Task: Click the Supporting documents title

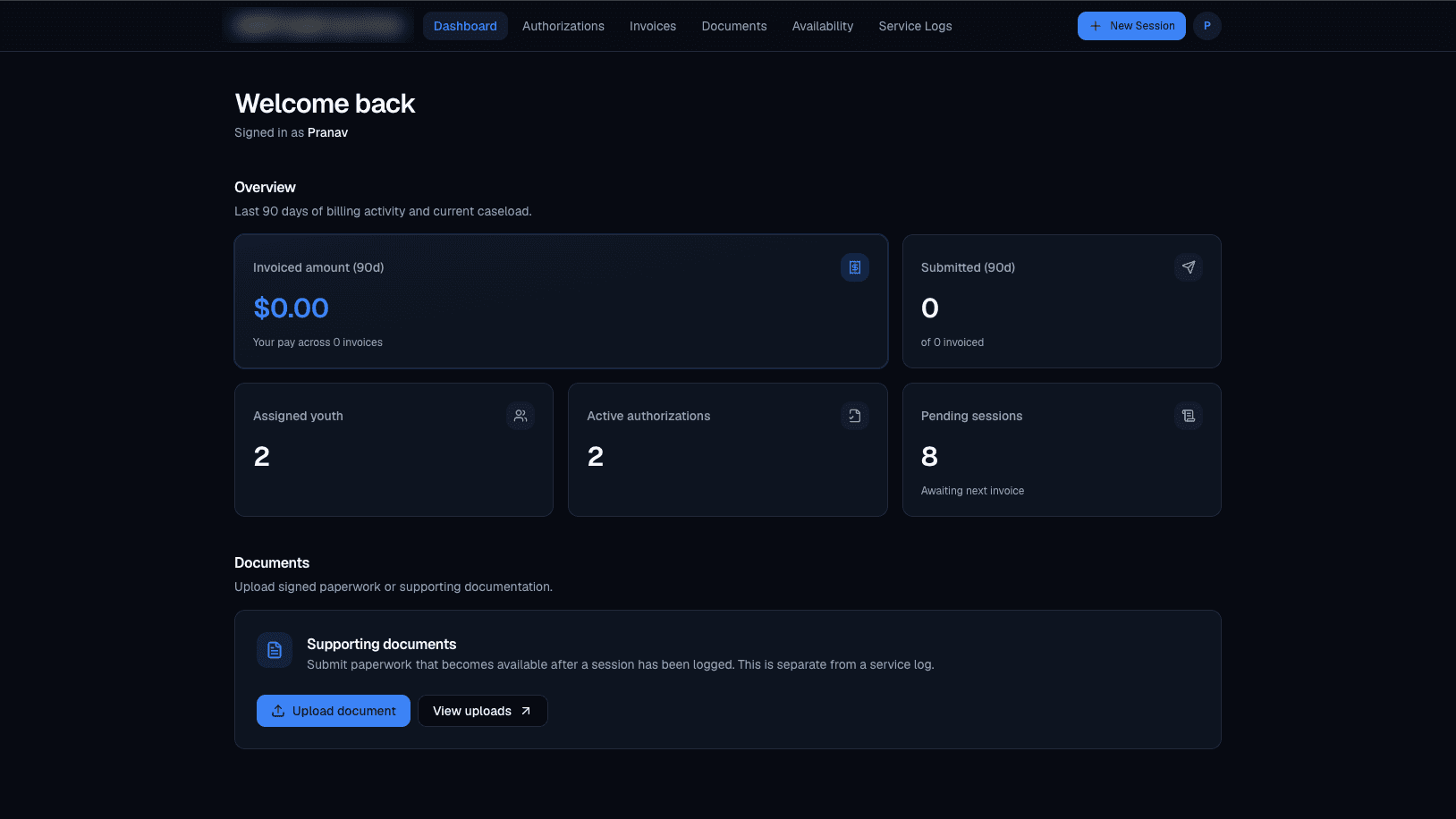Action: pos(381,644)
